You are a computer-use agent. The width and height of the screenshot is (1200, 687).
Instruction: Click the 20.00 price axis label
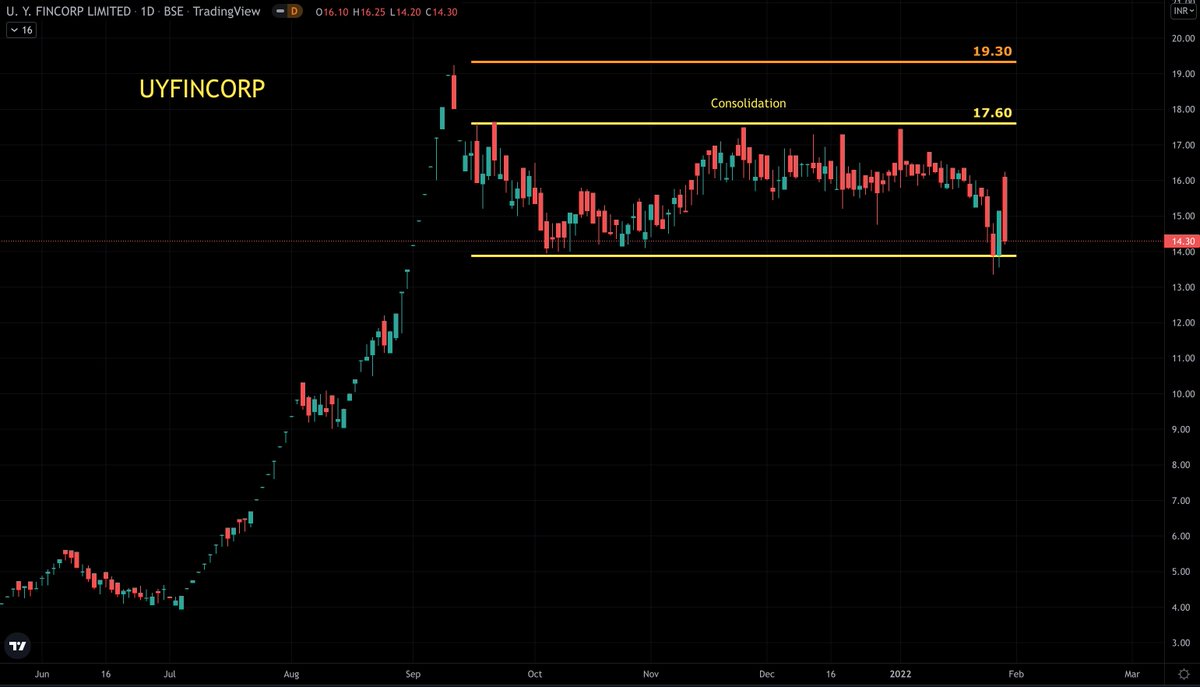tap(1183, 38)
